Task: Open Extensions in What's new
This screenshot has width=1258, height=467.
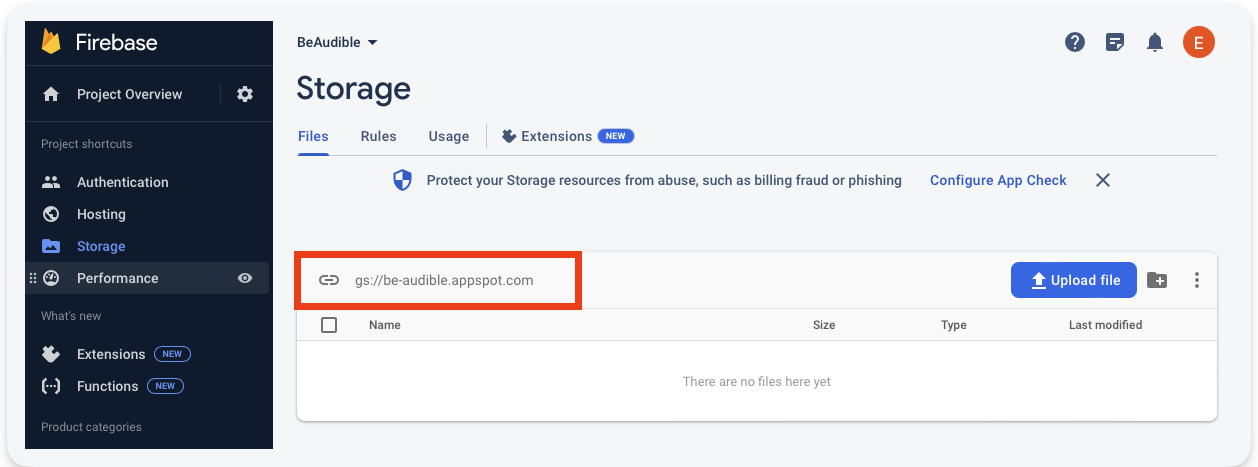Action: pyautogui.click(x=111, y=354)
